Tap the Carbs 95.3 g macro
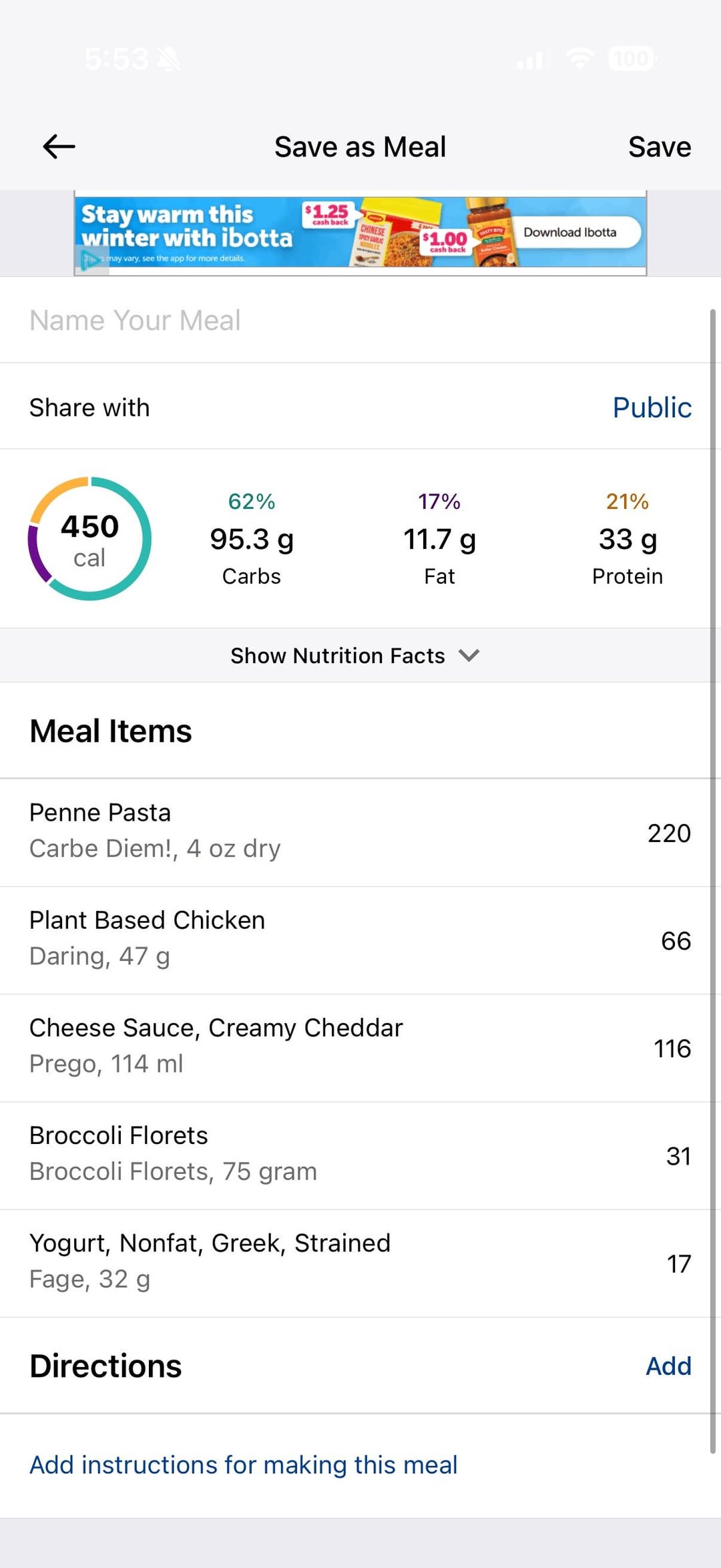721x1568 pixels. click(x=252, y=538)
